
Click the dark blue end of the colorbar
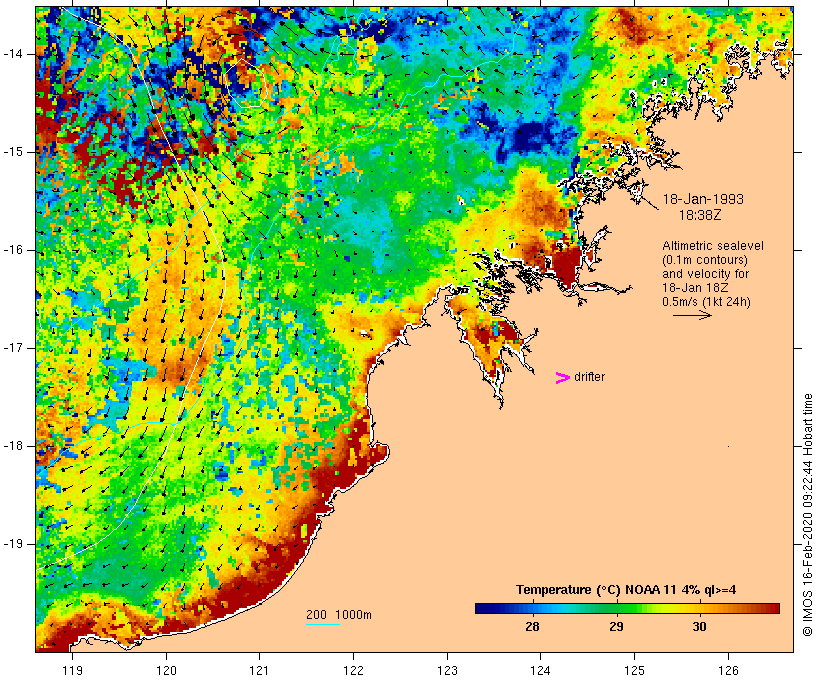(482, 608)
